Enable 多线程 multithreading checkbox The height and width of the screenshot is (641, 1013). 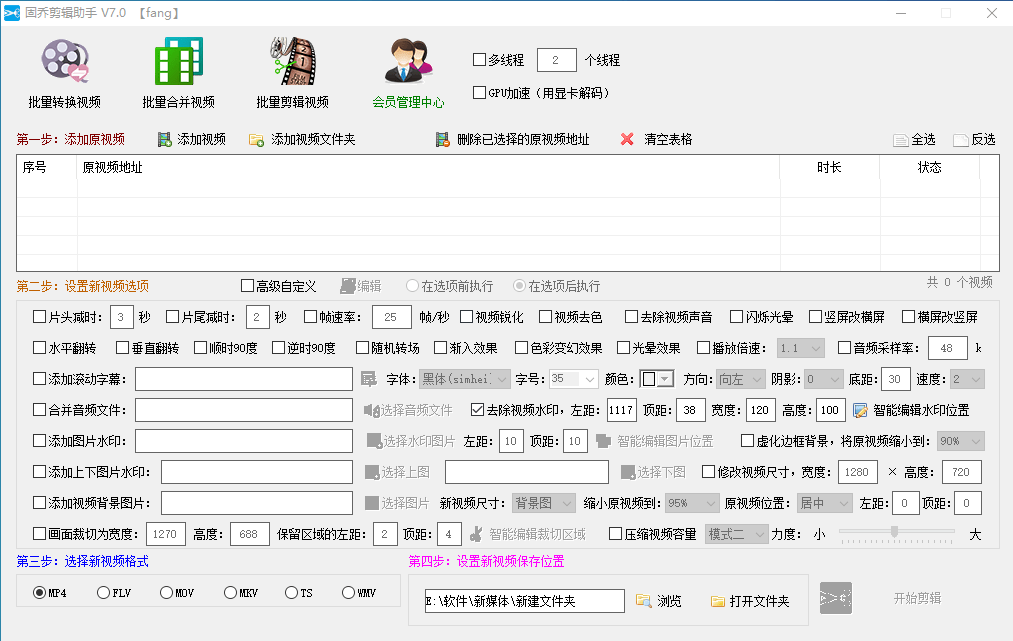pos(479,60)
